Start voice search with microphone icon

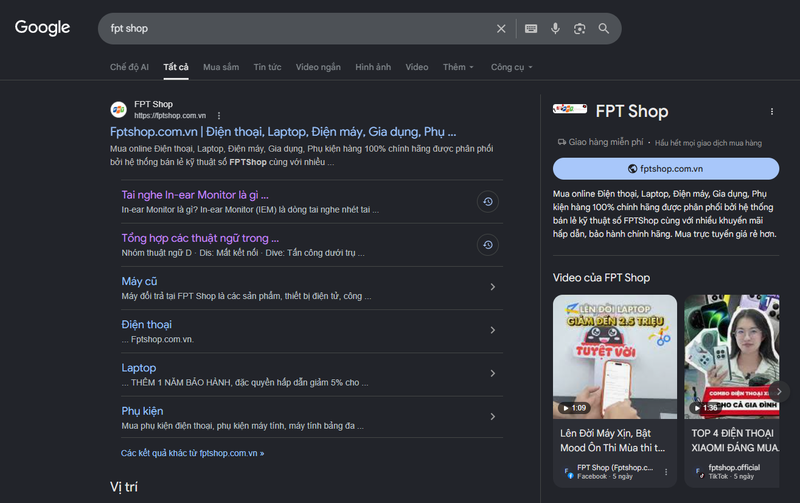(x=555, y=29)
